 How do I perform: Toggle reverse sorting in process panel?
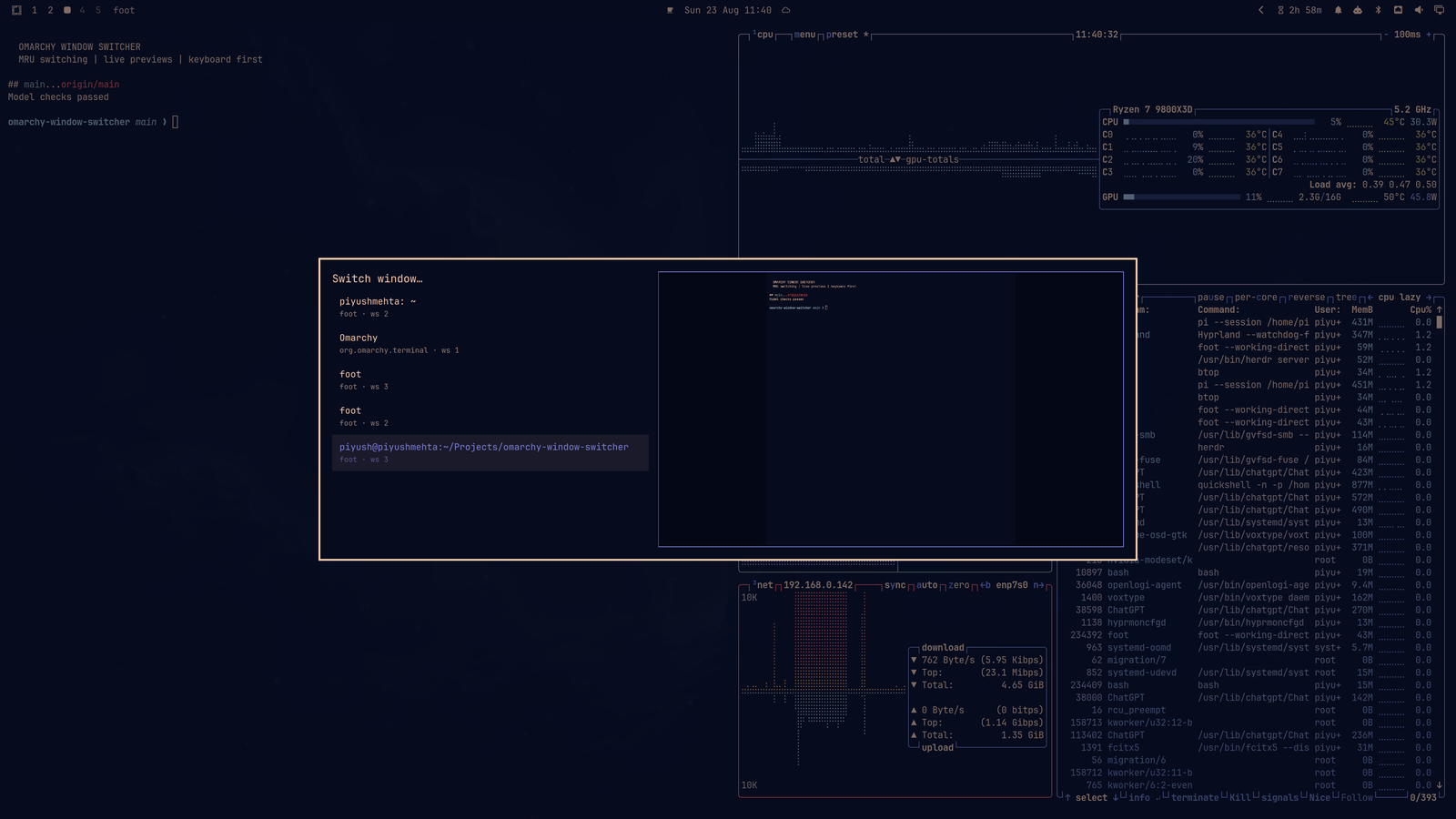[x=1307, y=298]
